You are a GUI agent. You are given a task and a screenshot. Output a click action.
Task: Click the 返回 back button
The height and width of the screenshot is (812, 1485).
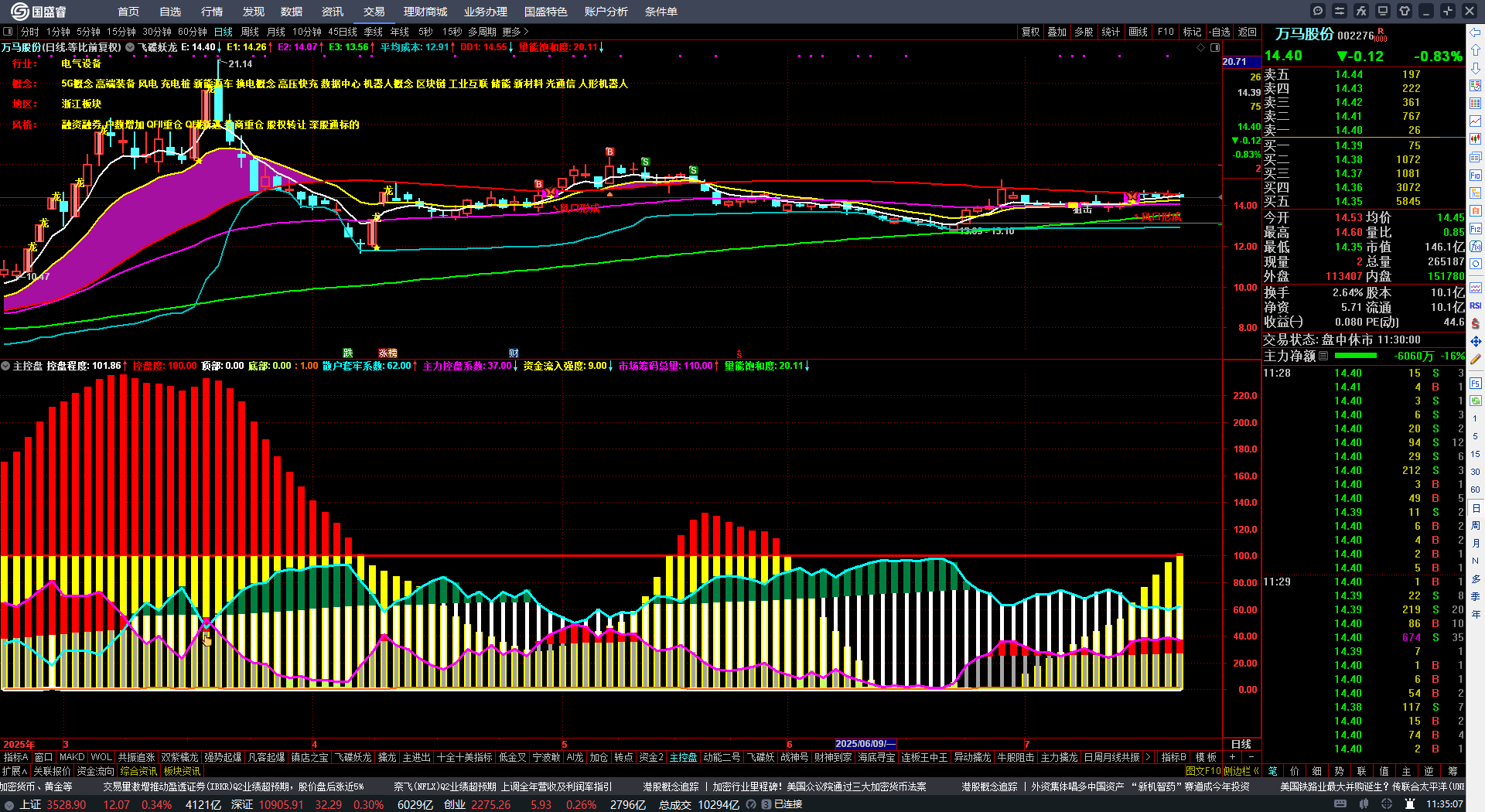point(1248,32)
